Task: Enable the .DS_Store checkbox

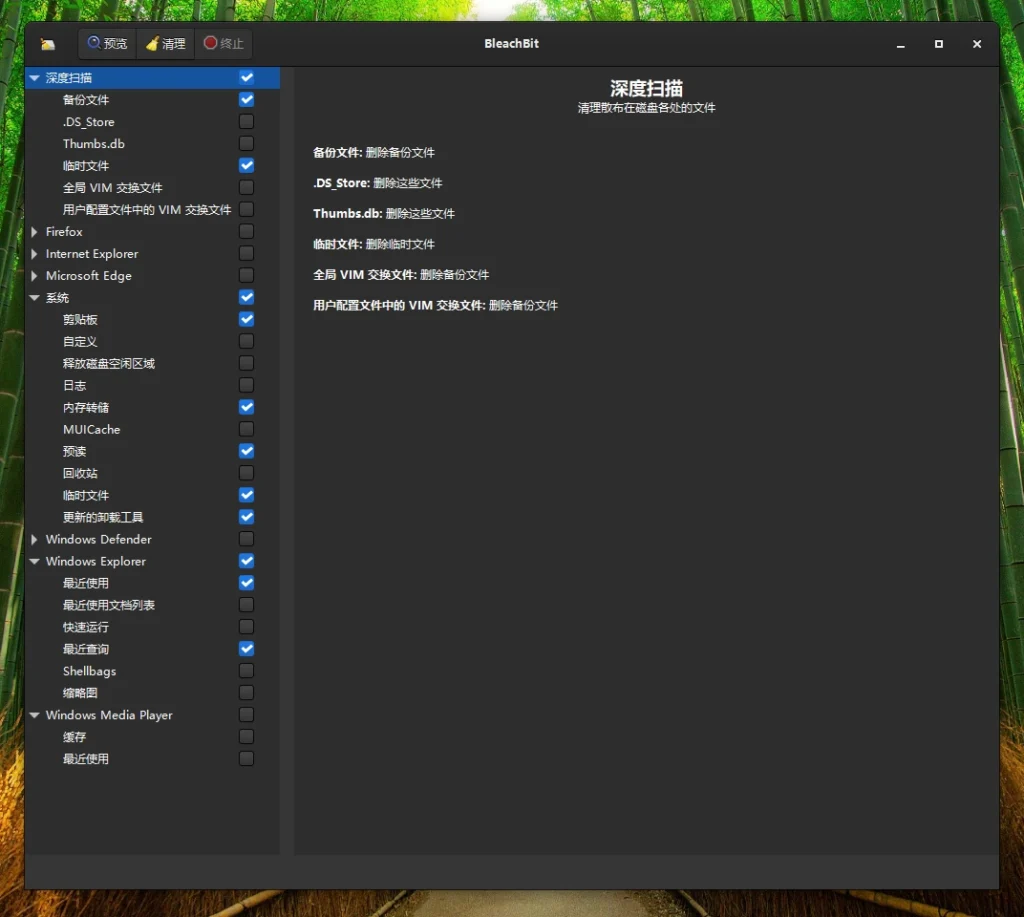Action: tap(246, 122)
